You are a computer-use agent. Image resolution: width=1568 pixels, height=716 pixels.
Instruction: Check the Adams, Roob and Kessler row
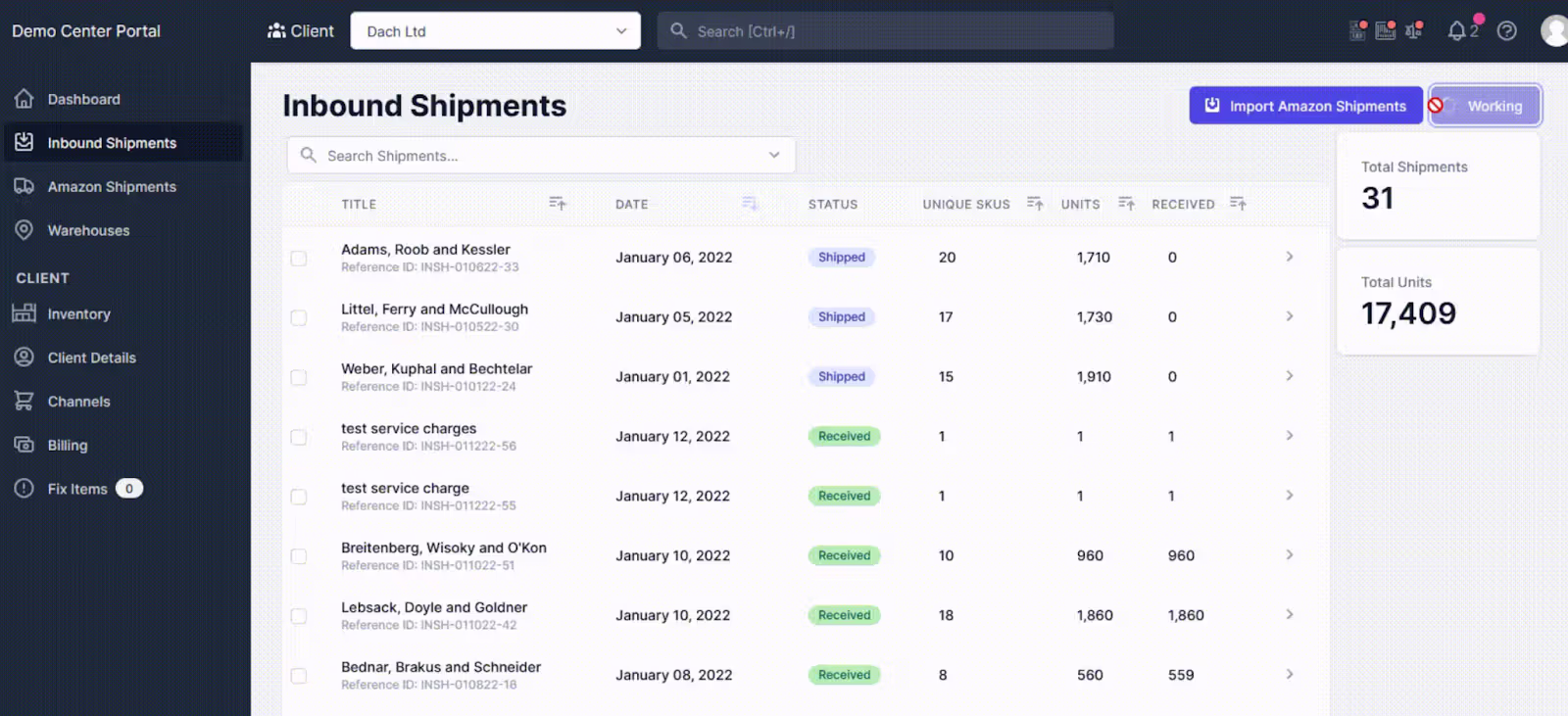pos(299,259)
